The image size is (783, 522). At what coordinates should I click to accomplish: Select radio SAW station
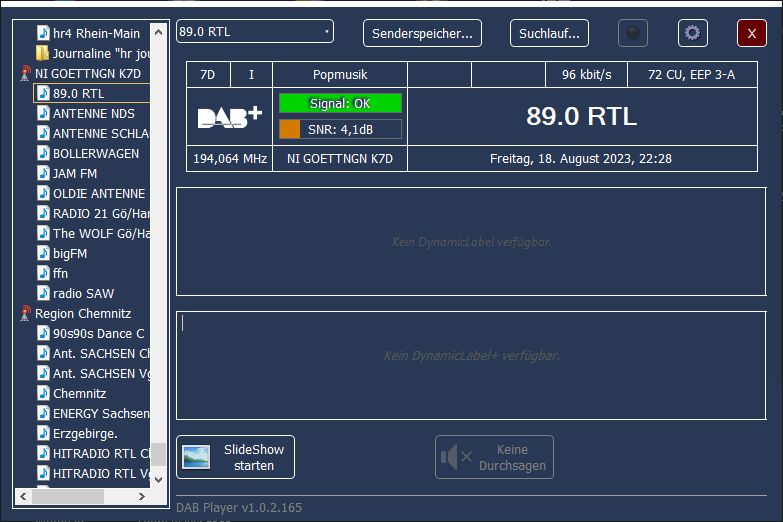tap(83, 293)
